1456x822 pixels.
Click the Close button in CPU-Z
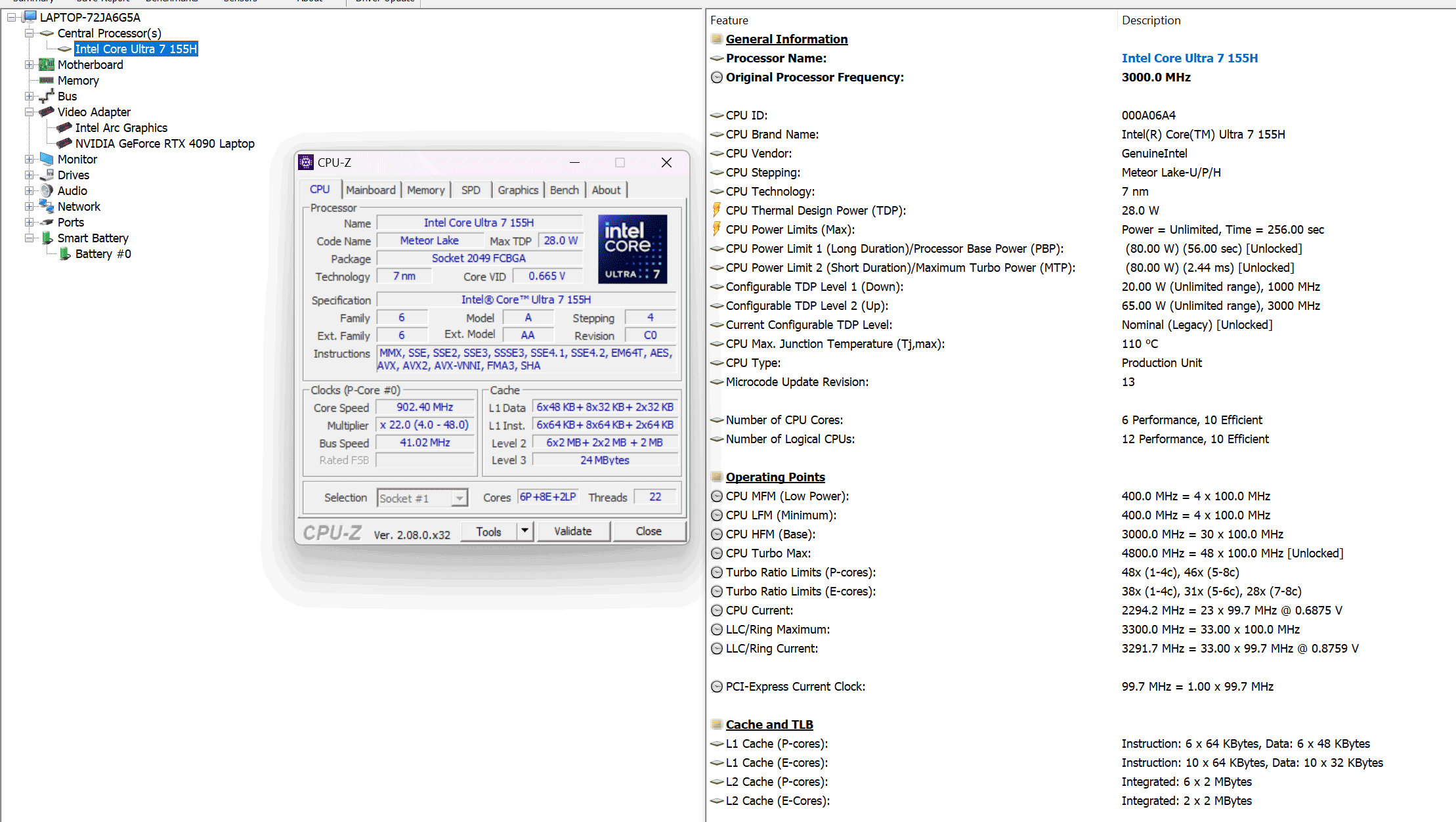pos(649,531)
